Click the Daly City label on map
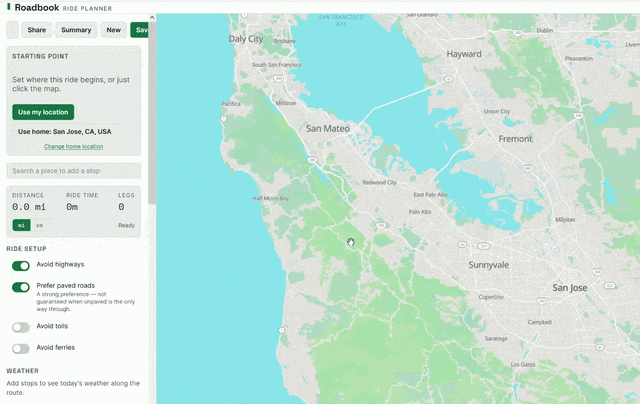Viewport: 640px width, 404px height. pyautogui.click(x=246, y=39)
